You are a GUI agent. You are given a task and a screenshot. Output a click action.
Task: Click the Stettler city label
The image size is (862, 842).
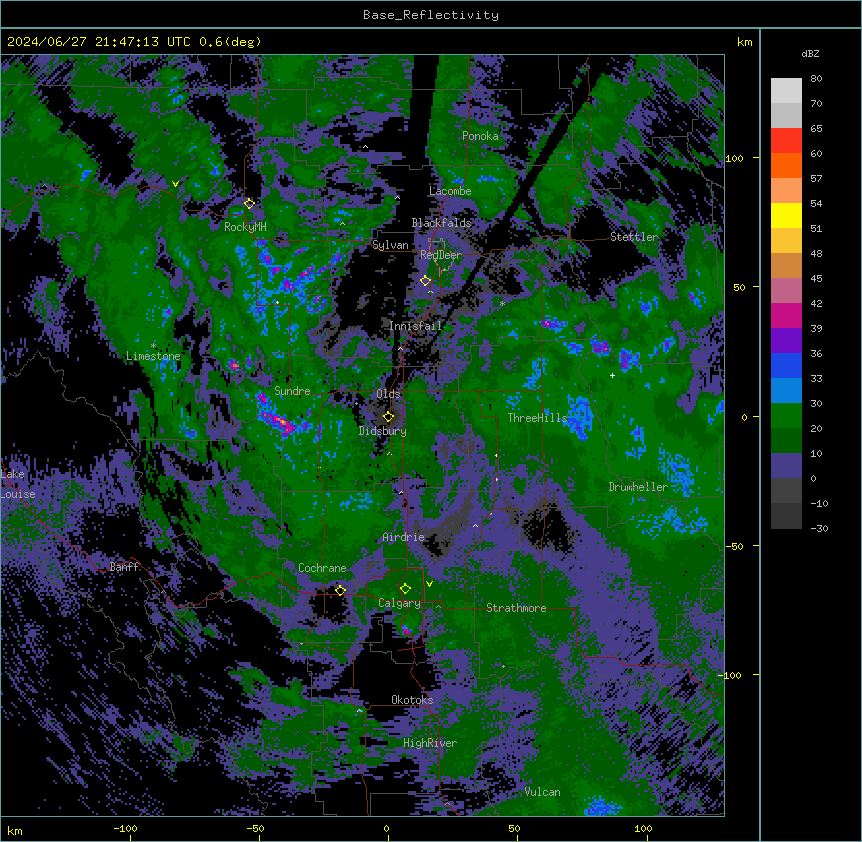point(634,237)
